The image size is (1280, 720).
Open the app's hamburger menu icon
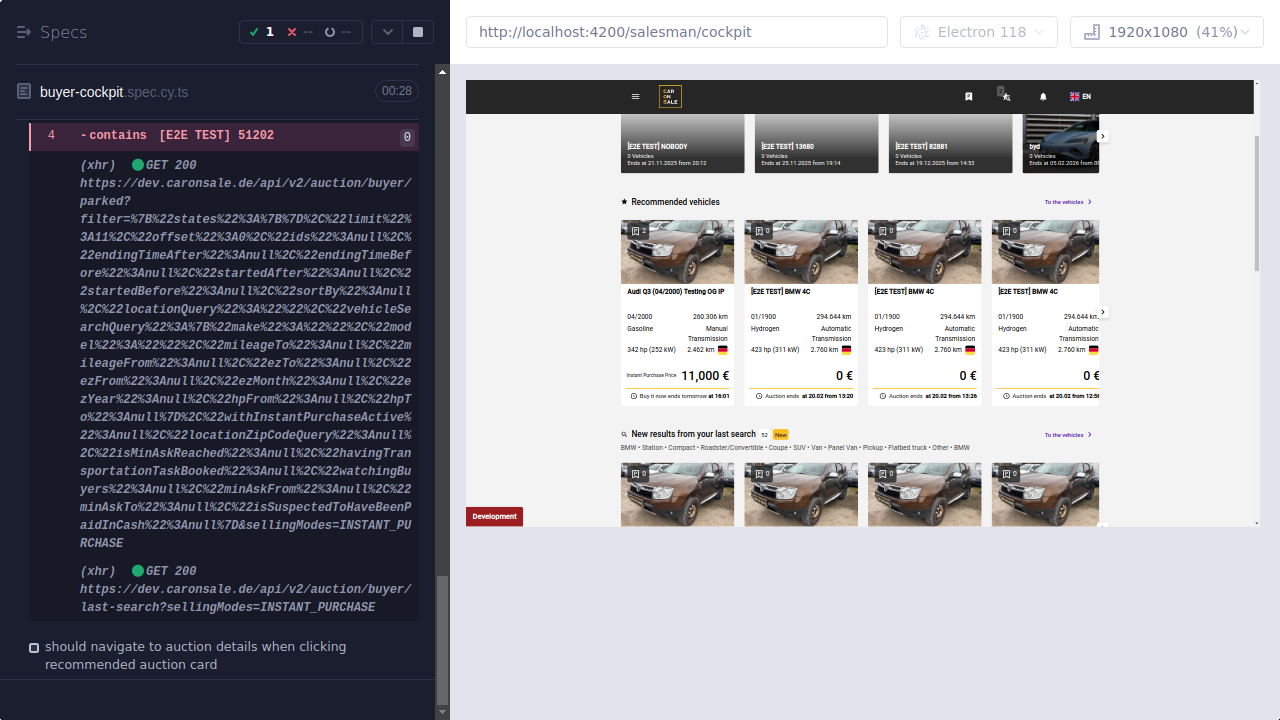635,96
